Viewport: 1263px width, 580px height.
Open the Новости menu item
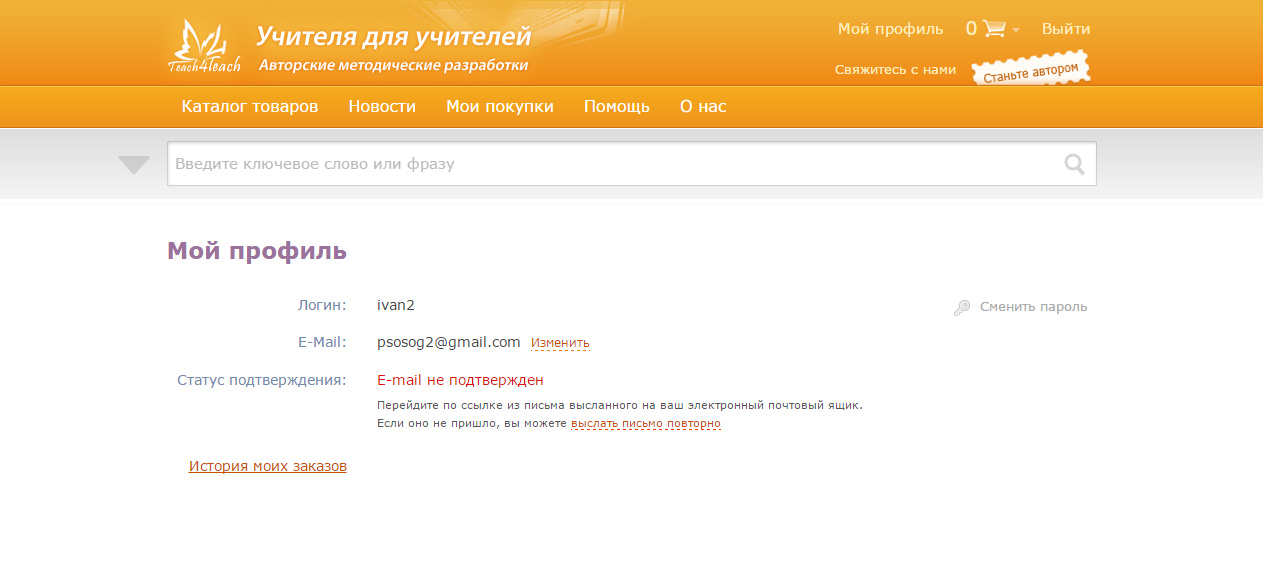click(382, 106)
